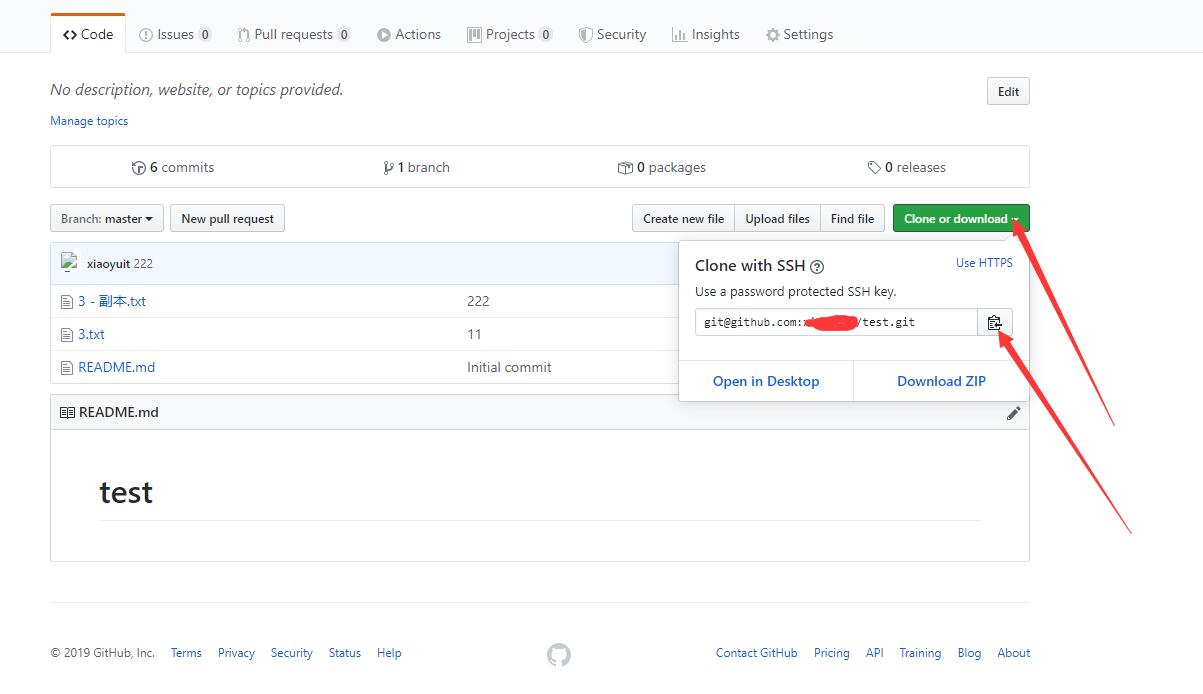Viewport: 1203px width, 694px height.
Task: Open help icon beside Clone with SSH
Action: pos(817,267)
